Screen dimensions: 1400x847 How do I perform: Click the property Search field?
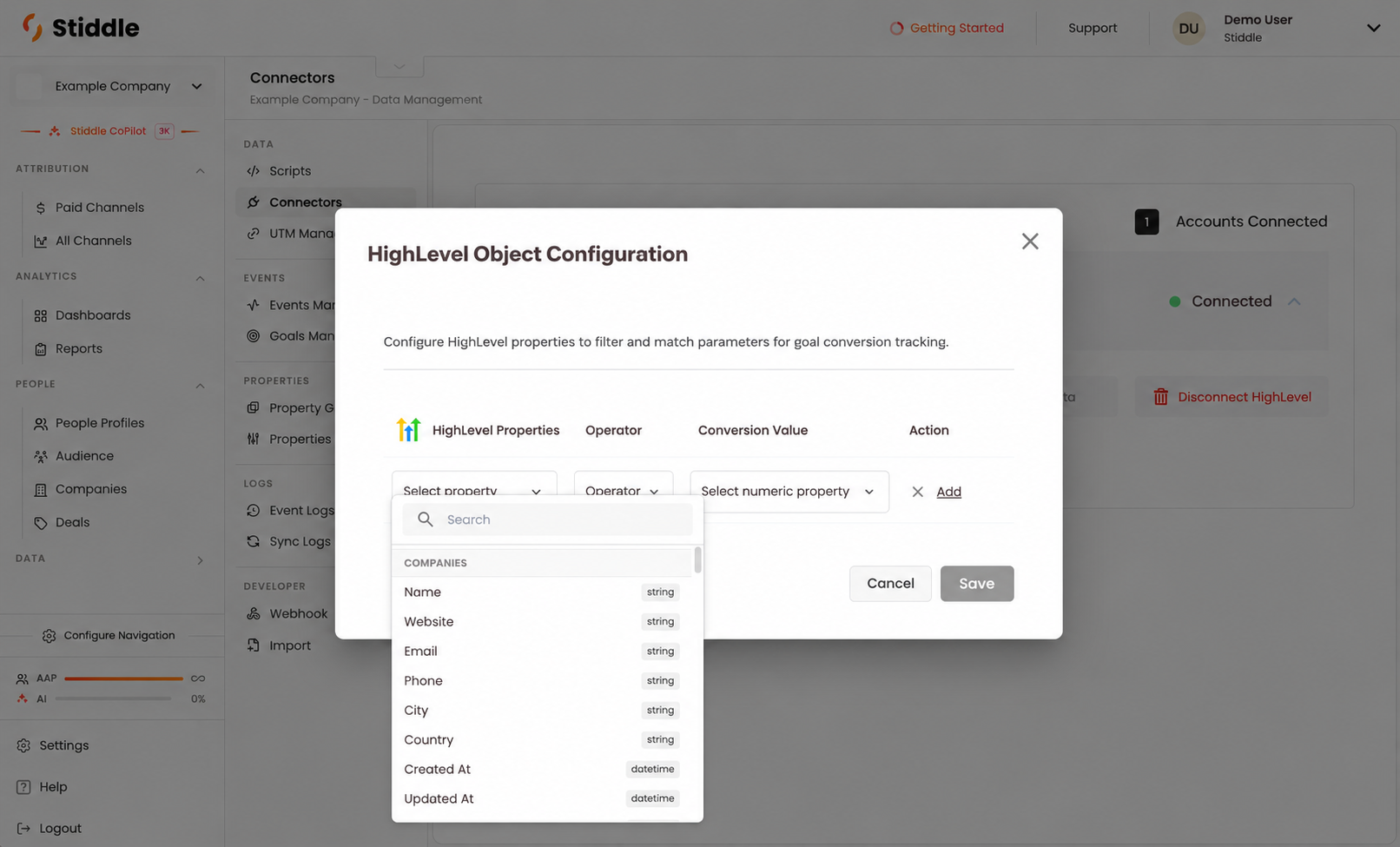[x=547, y=519]
